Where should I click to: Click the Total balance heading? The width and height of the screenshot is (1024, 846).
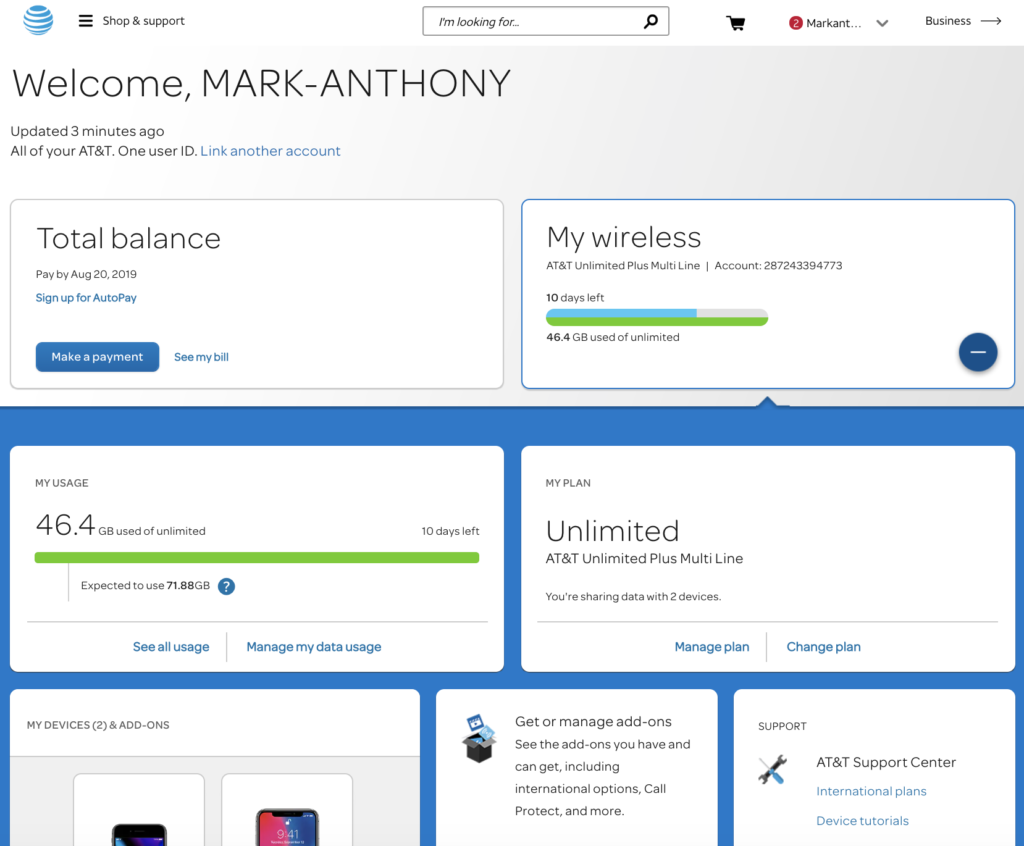pyautogui.click(x=129, y=238)
